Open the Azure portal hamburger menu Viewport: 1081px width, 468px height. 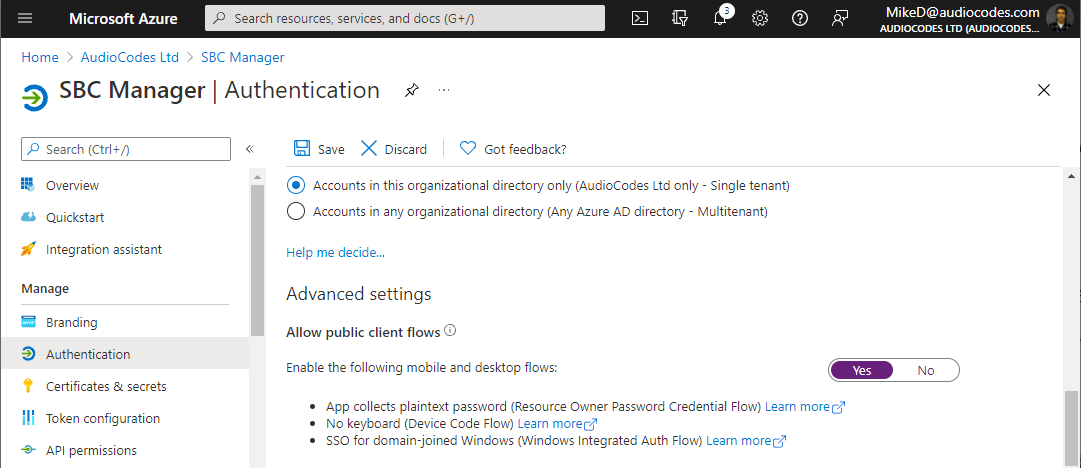[26, 18]
